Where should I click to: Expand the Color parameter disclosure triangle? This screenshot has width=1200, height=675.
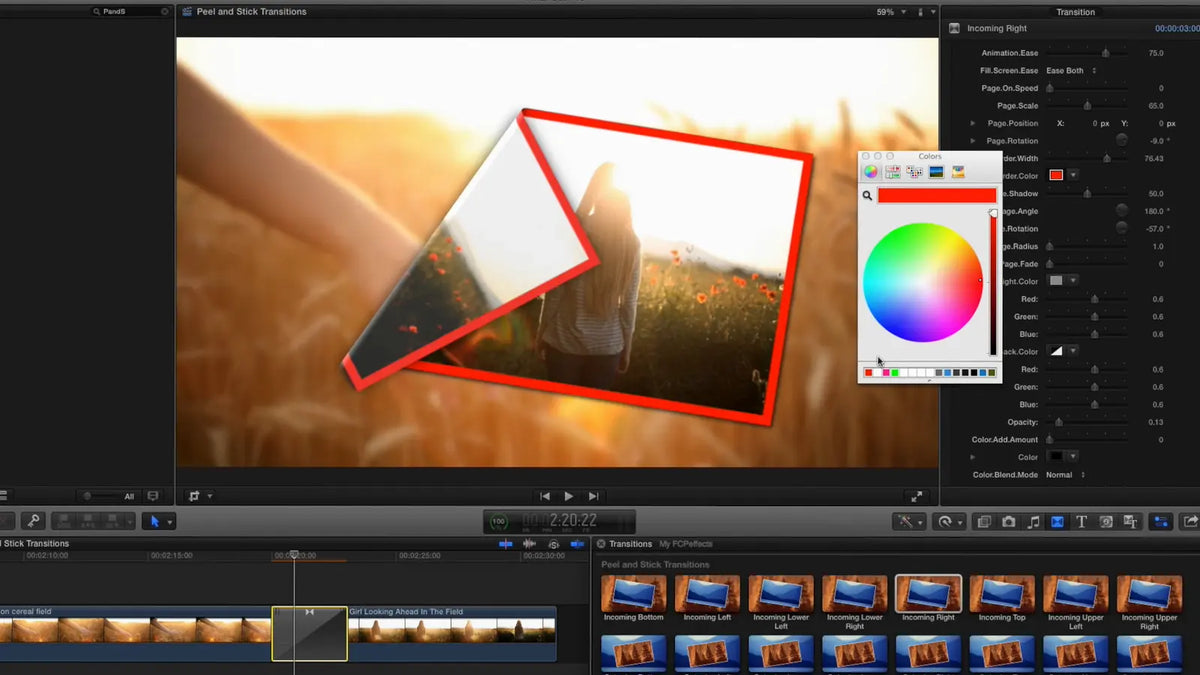(x=973, y=457)
